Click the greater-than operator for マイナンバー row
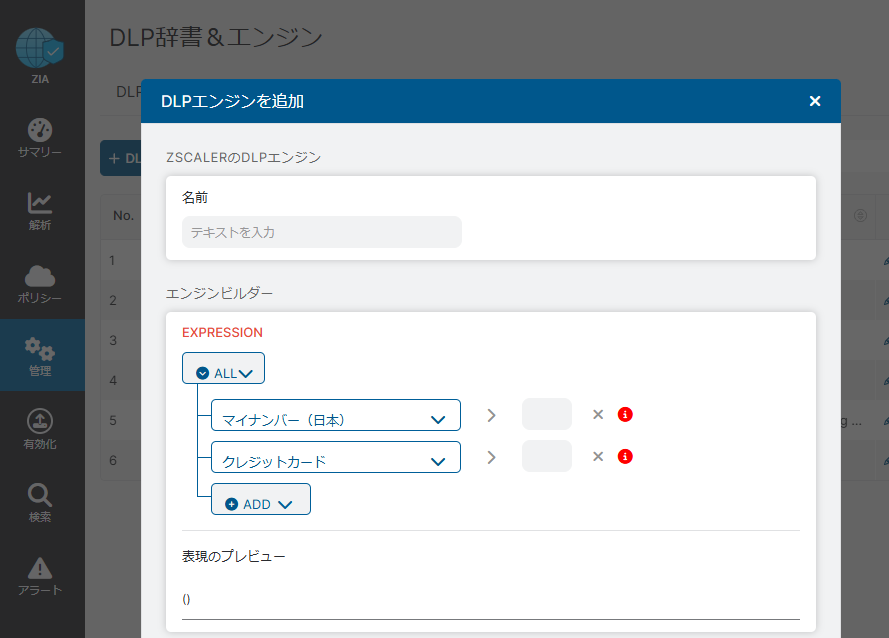This screenshot has height=638, width=889. pos(492,415)
